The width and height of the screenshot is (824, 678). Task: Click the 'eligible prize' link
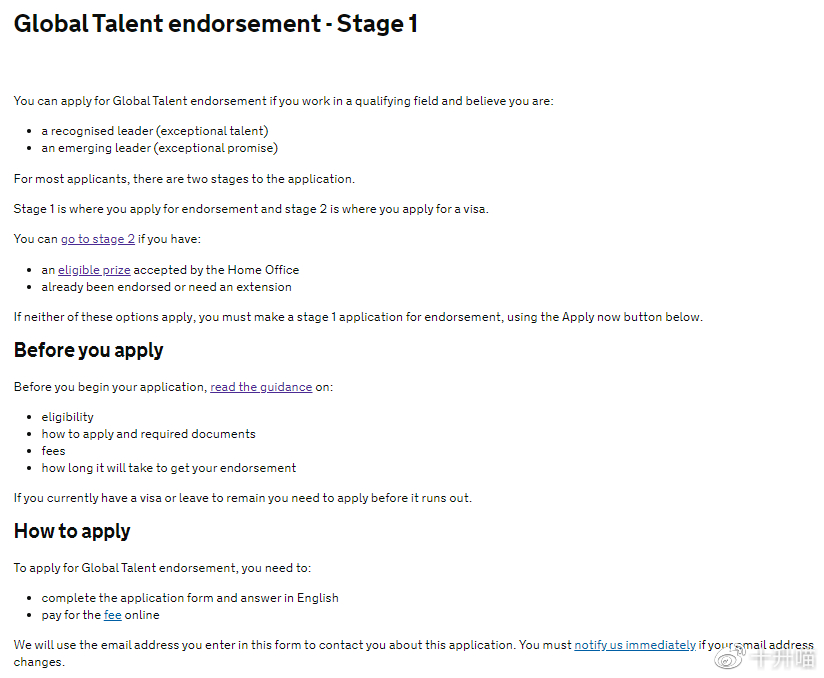point(94,270)
